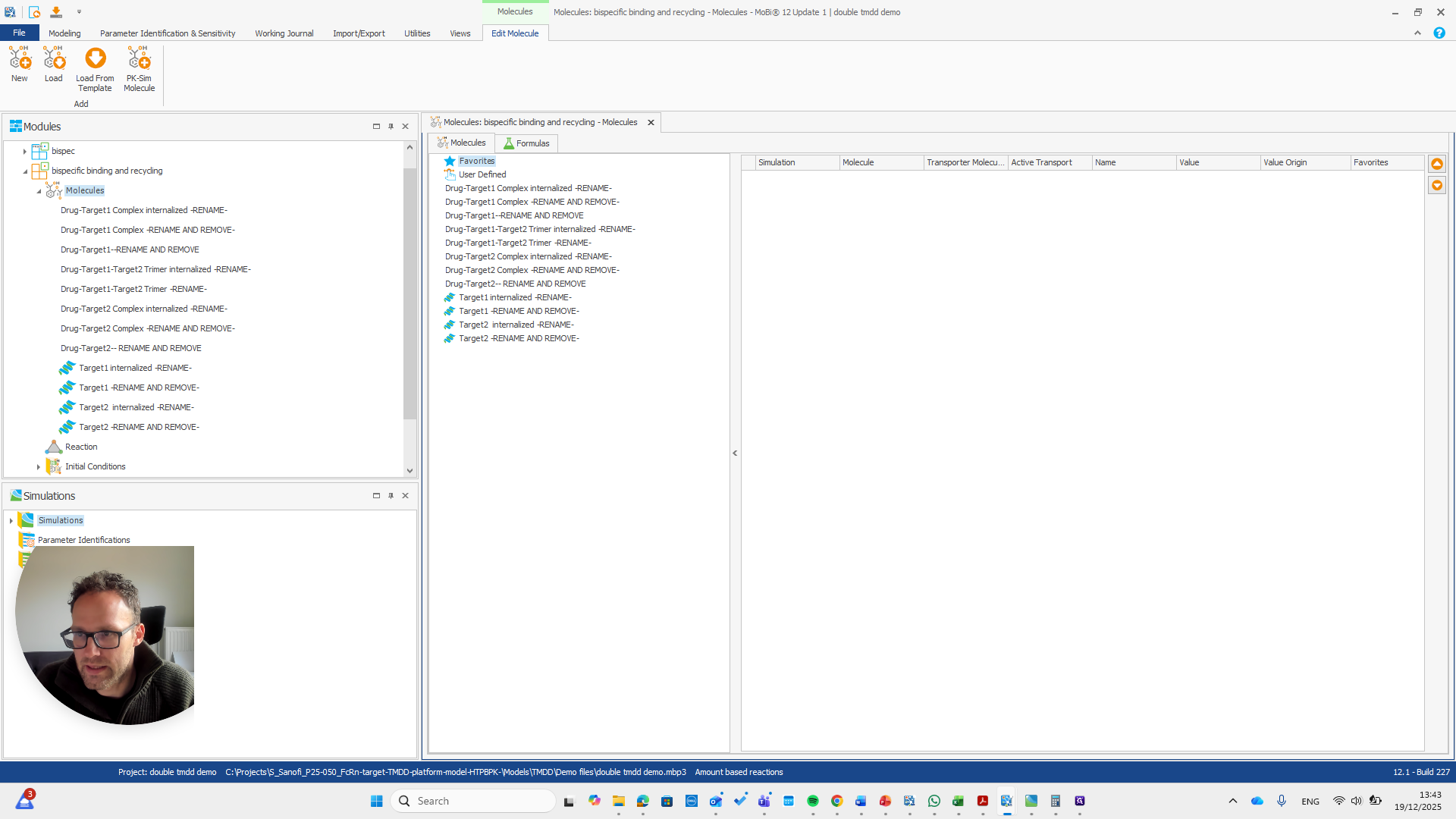This screenshot has height=819, width=1456.
Task: Switch to the Formulas tab
Action: tap(526, 143)
